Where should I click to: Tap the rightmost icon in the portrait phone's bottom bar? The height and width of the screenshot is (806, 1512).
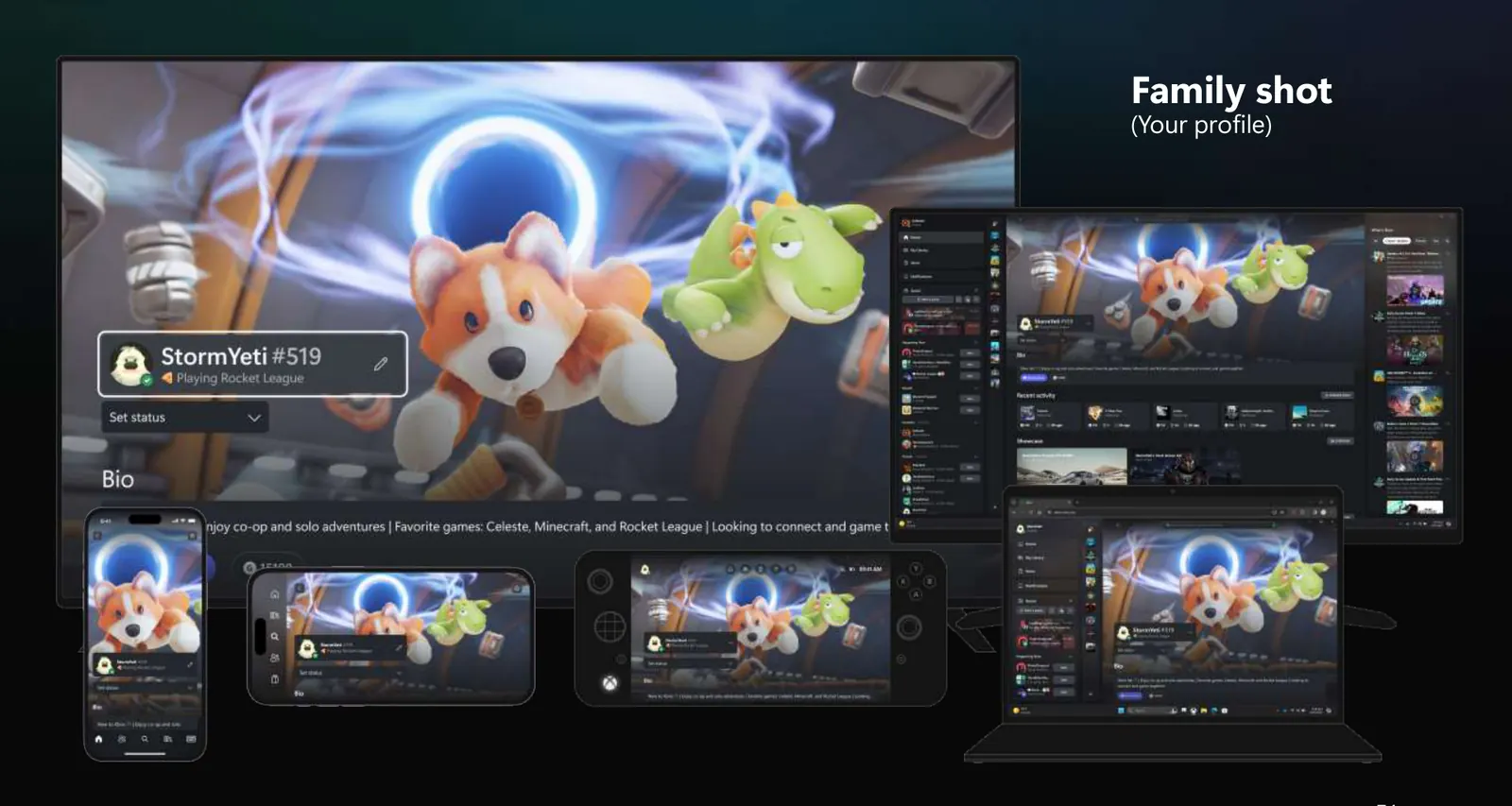pos(191,739)
